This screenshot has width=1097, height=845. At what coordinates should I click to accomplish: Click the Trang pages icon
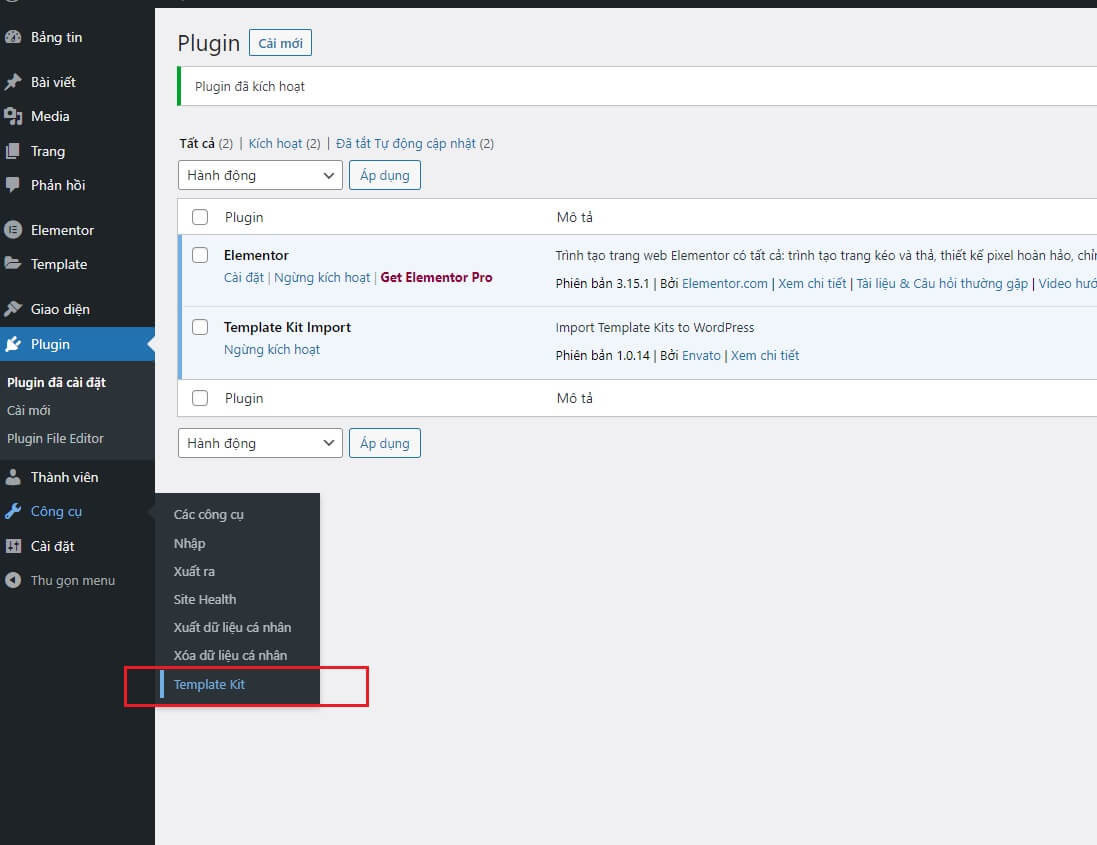pos(13,151)
